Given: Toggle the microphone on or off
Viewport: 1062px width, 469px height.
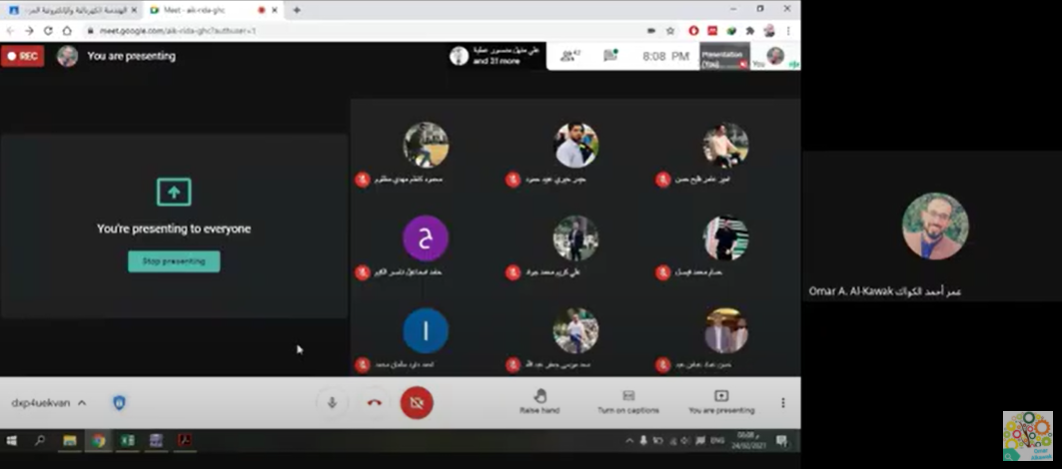Looking at the screenshot, I should tap(331, 403).
